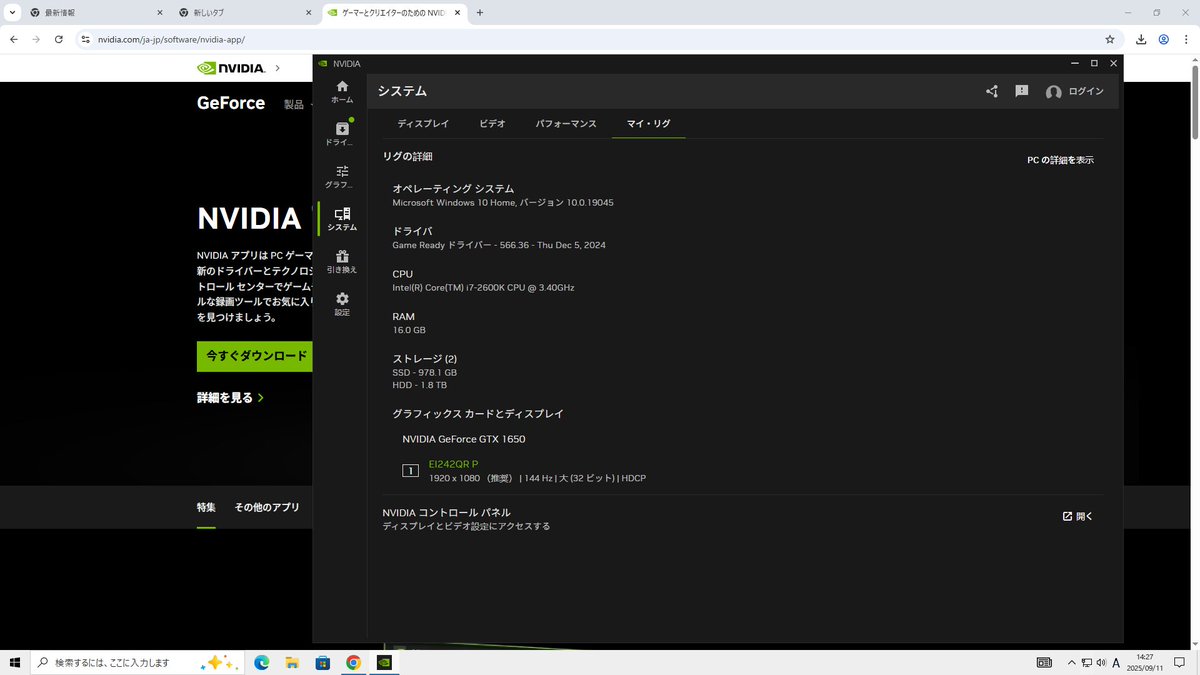This screenshot has height=675, width=1200.
Task: Click その他のアプリ on the webpage
Action: pos(267,508)
